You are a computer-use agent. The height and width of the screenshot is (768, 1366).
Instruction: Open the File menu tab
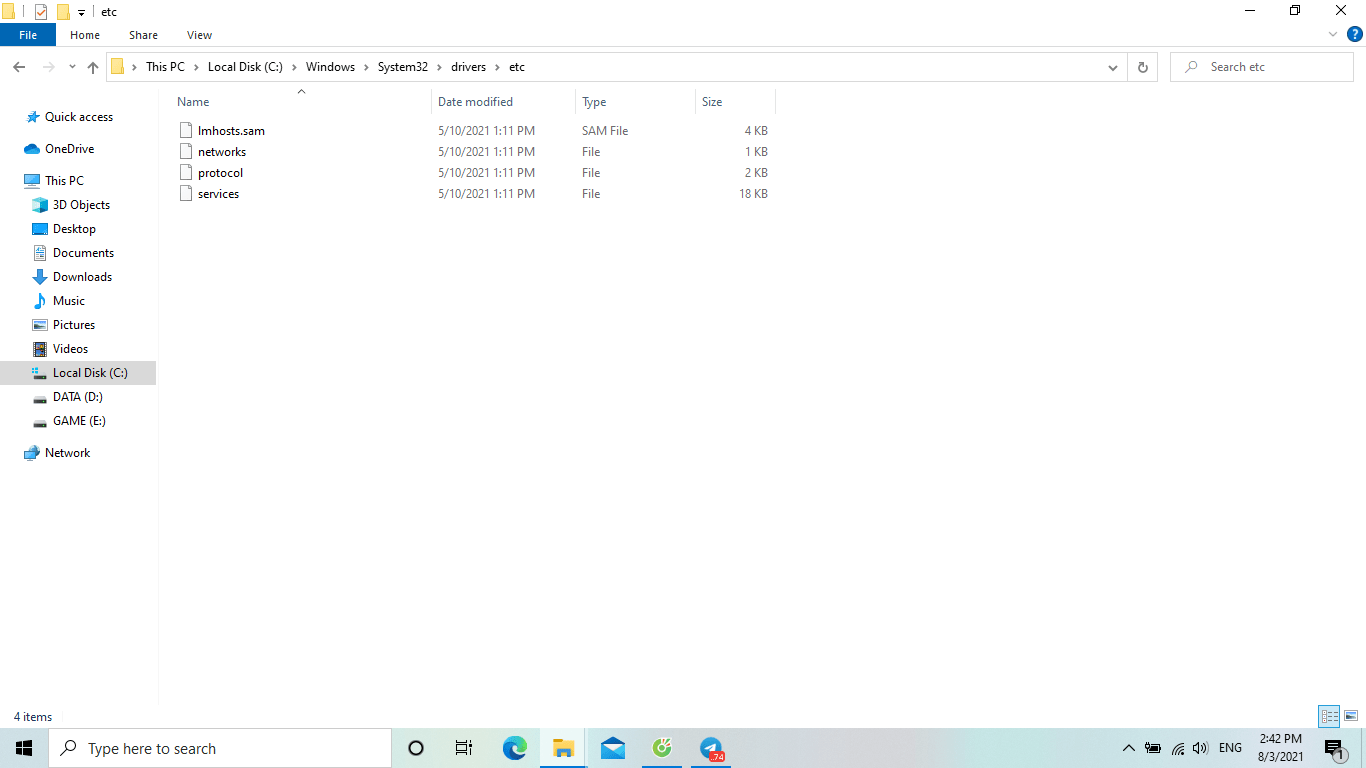tap(28, 35)
